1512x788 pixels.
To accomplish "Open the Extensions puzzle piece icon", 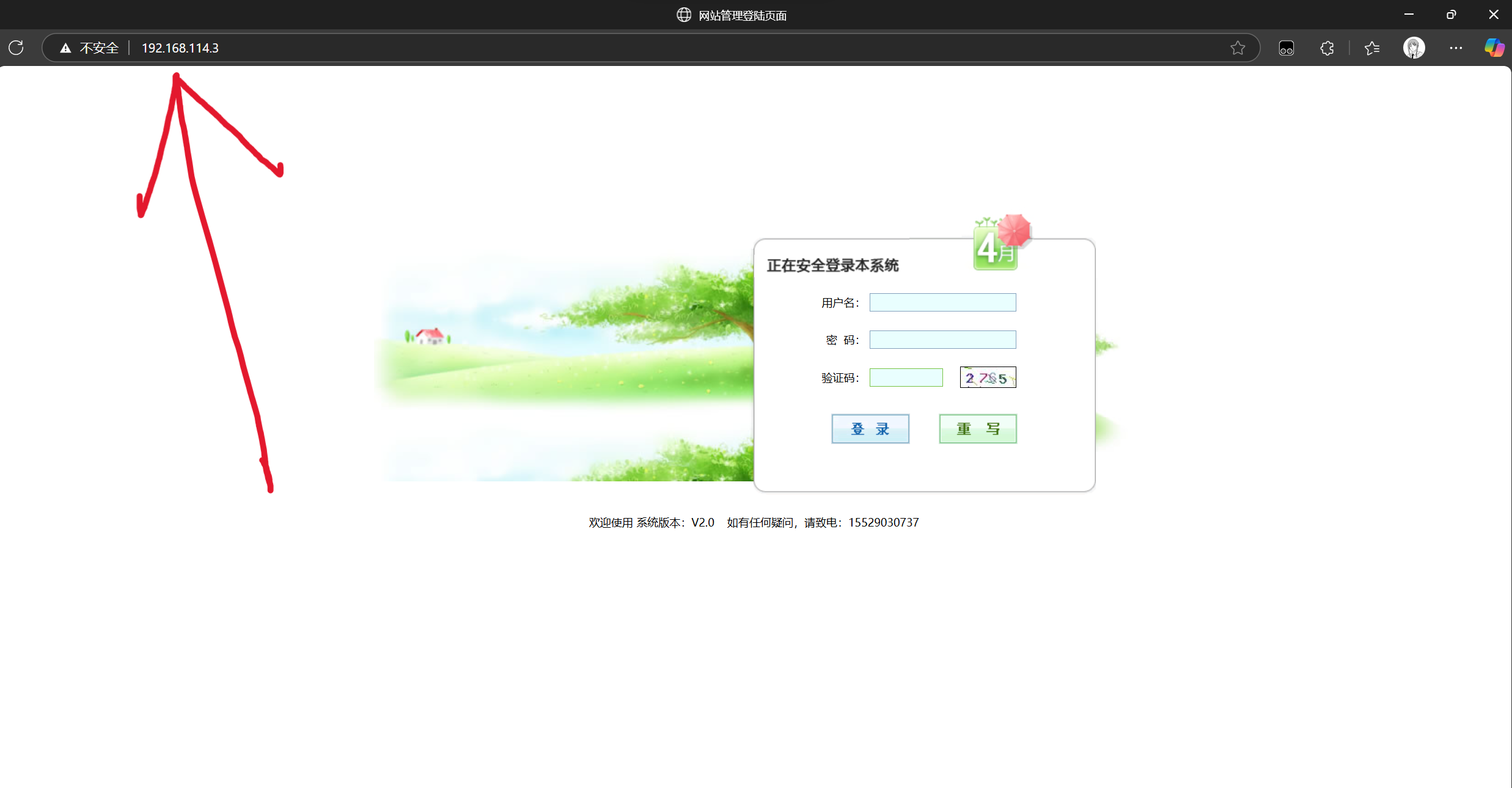I will tap(1327, 48).
